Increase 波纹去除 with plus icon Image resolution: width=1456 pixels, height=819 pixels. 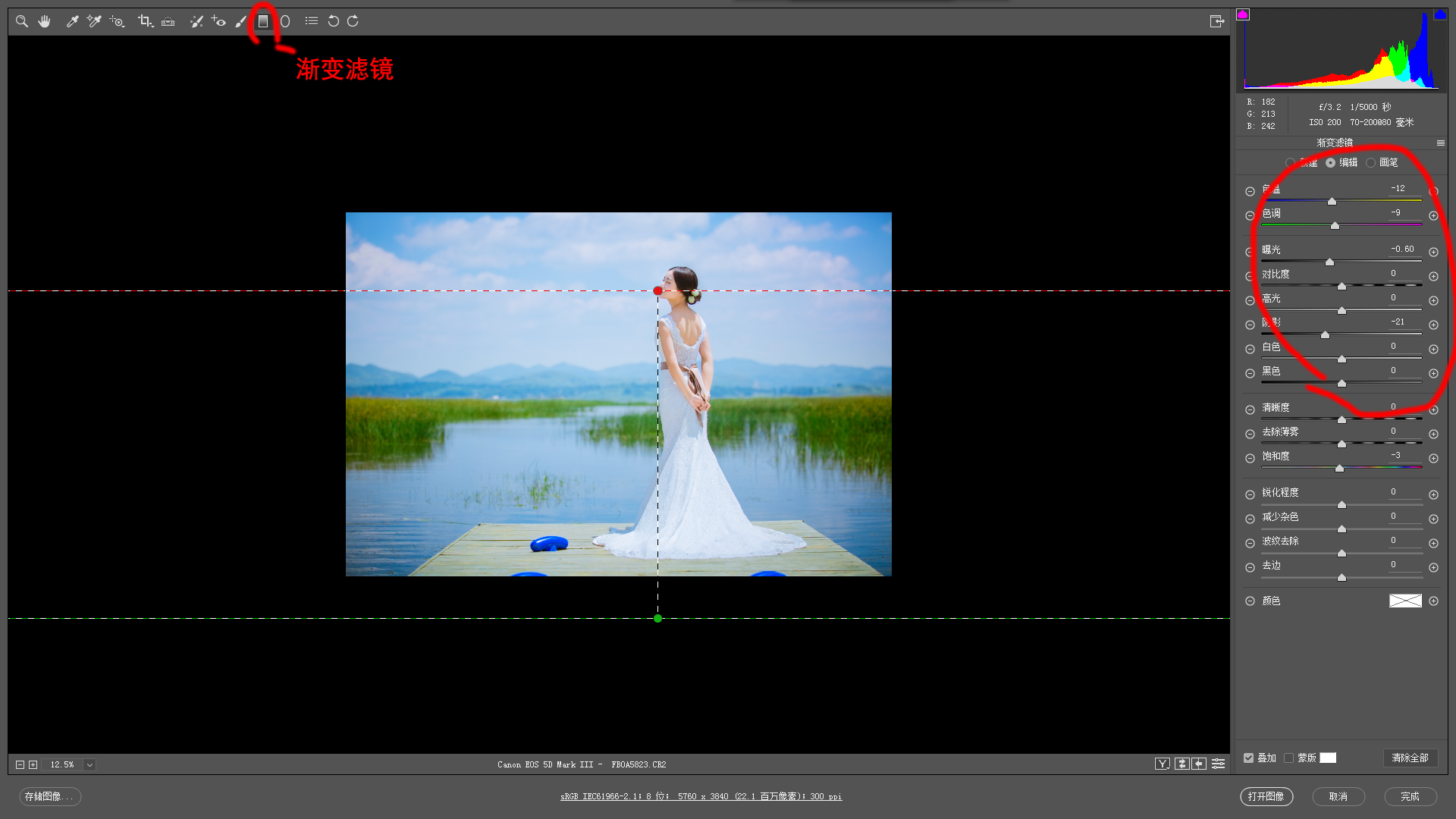pos(1433,544)
